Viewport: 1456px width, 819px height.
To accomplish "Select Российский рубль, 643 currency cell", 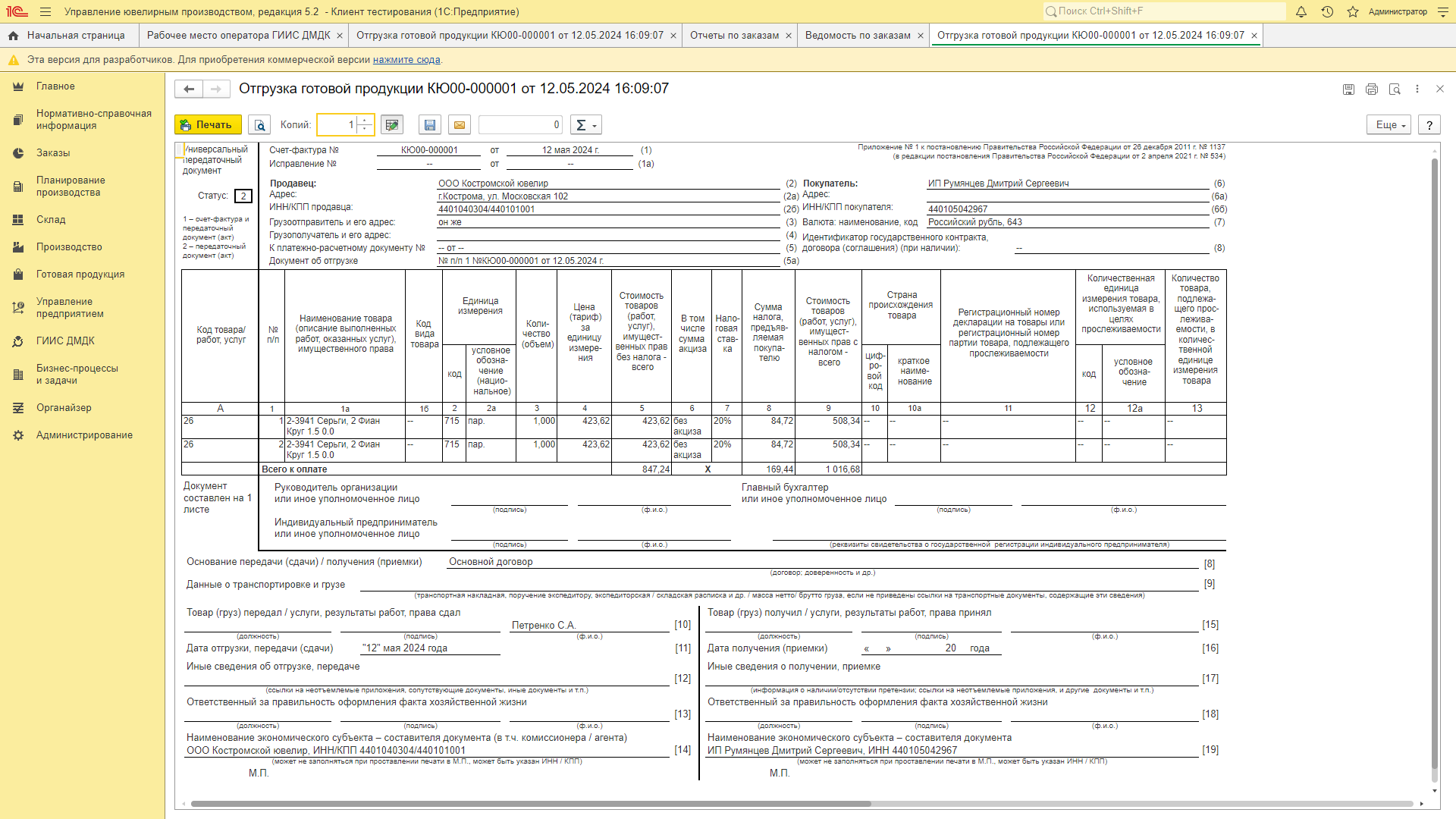I will coord(1068,222).
